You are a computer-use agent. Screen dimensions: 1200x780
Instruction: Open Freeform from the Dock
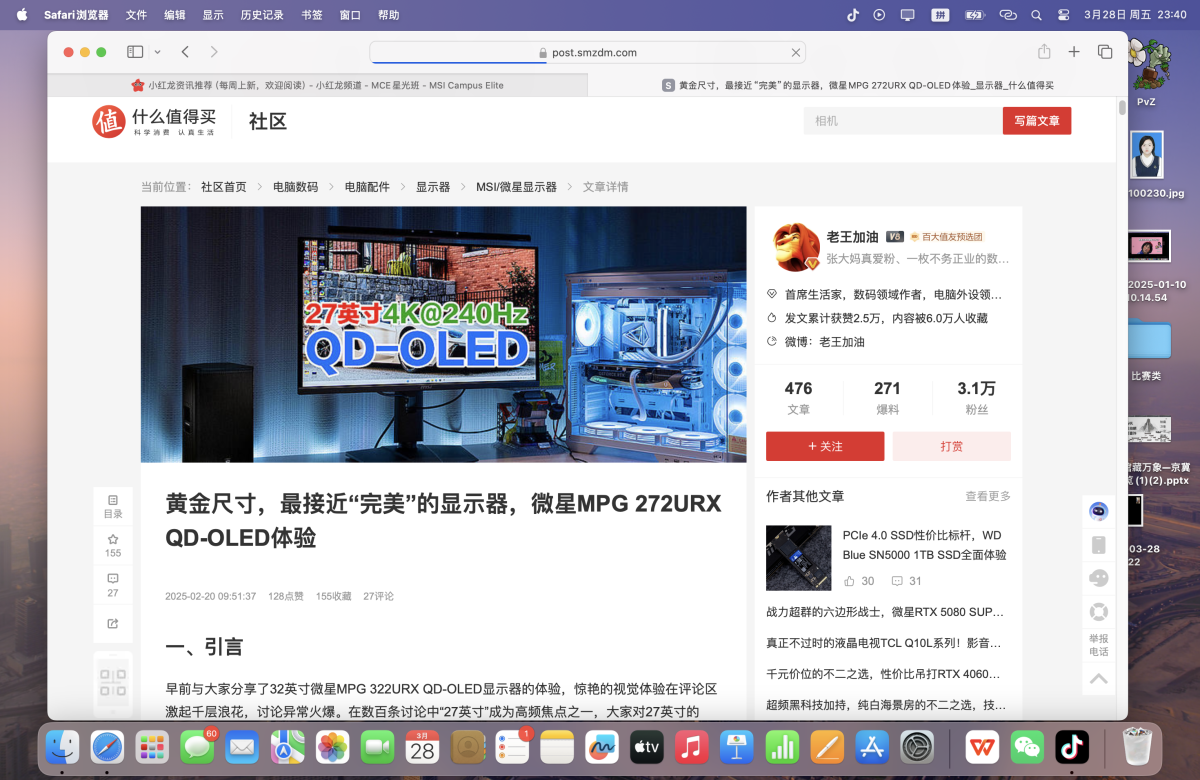pos(601,746)
